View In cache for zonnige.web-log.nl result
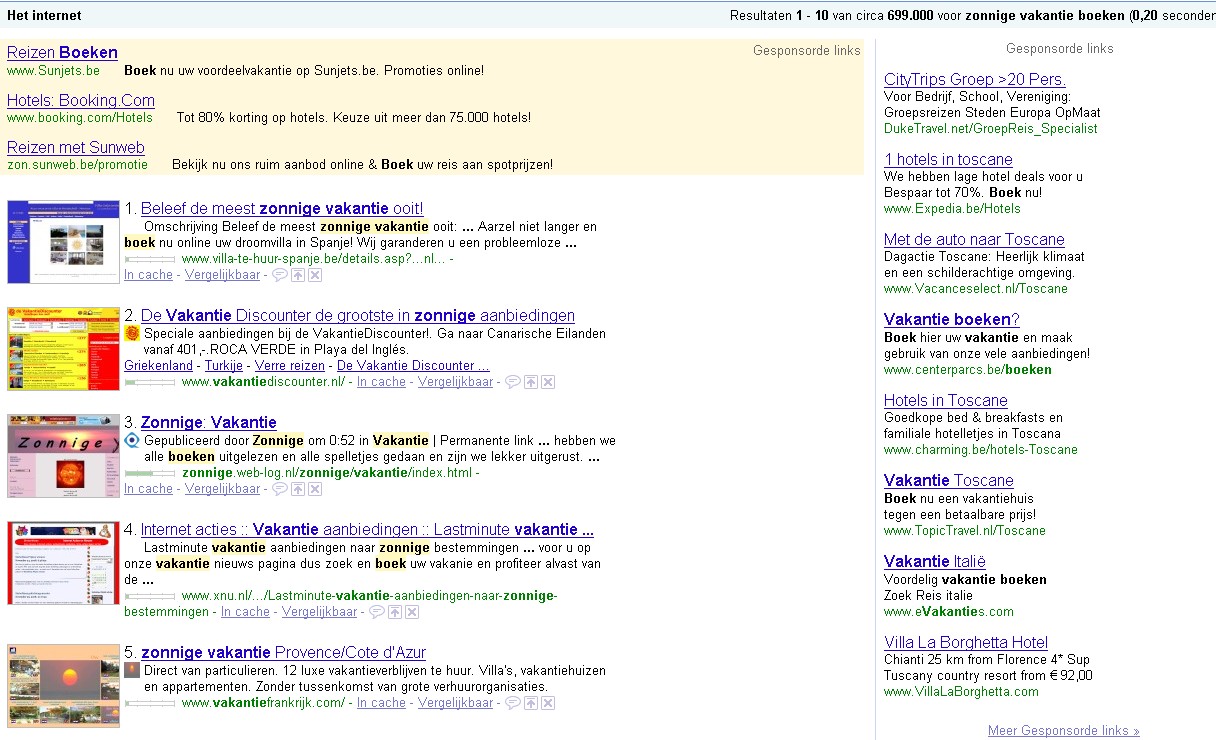Image resolution: width=1216 pixels, height=740 pixels. (x=148, y=489)
